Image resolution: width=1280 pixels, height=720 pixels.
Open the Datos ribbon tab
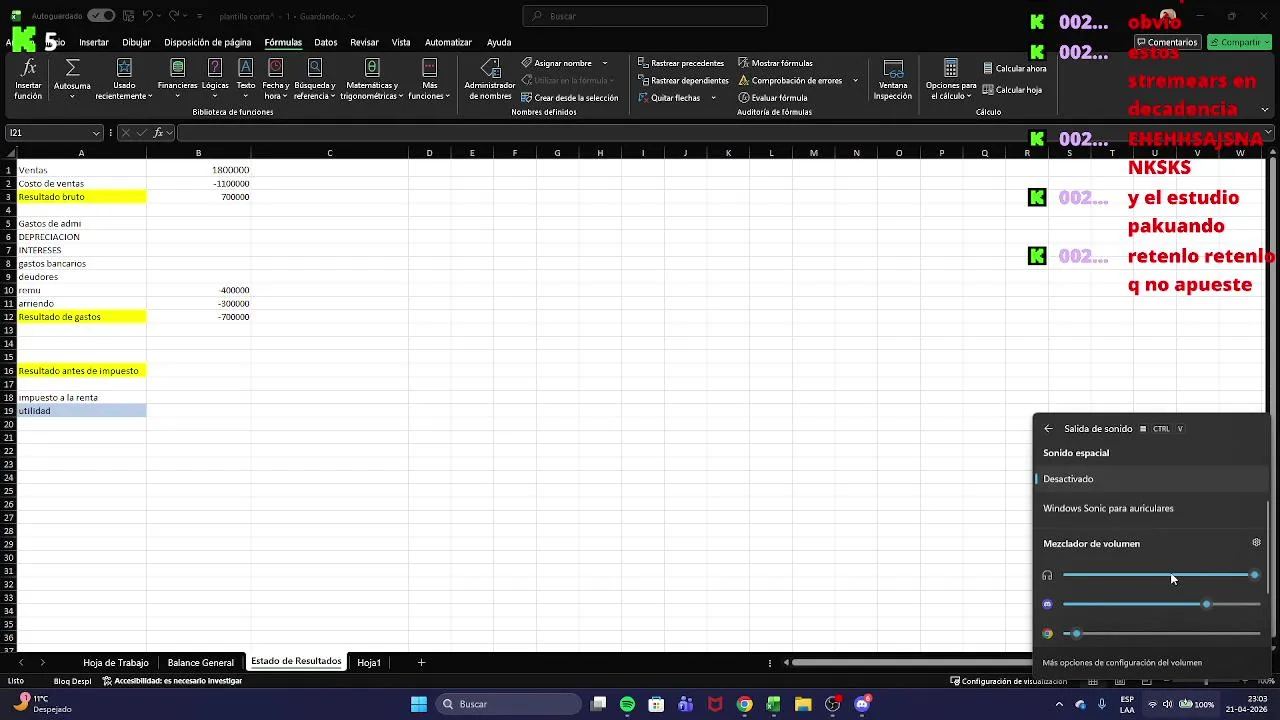[326, 42]
